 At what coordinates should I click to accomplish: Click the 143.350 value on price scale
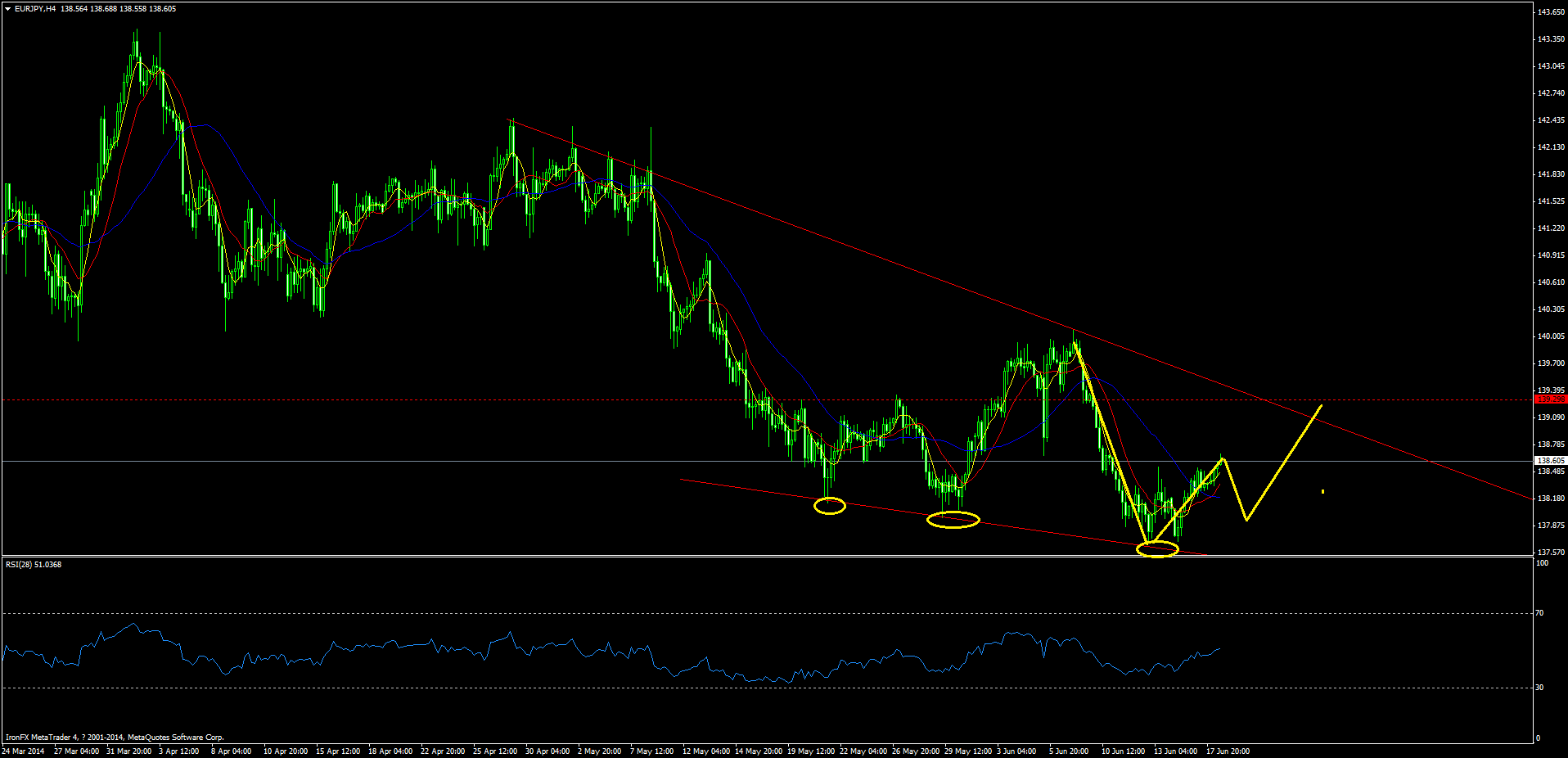pos(1551,39)
